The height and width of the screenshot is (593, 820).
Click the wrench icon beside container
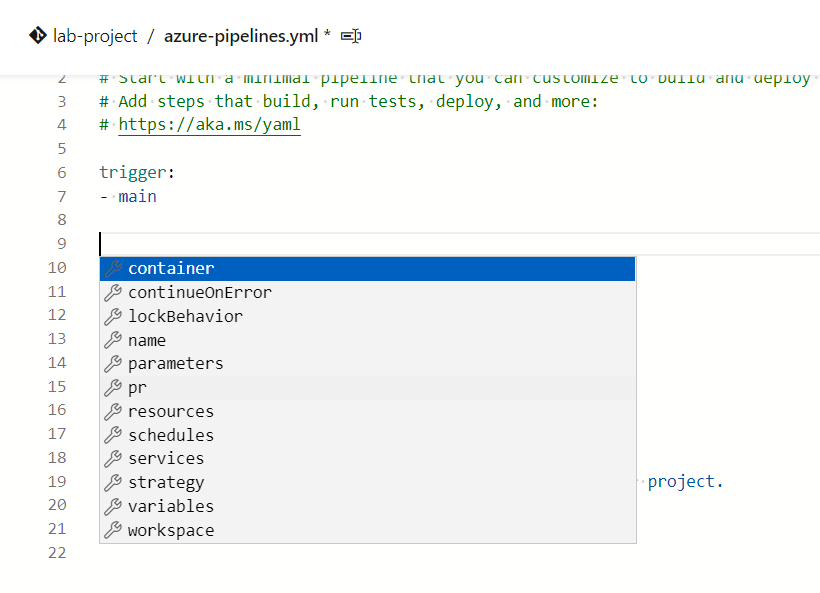coord(113,268)
